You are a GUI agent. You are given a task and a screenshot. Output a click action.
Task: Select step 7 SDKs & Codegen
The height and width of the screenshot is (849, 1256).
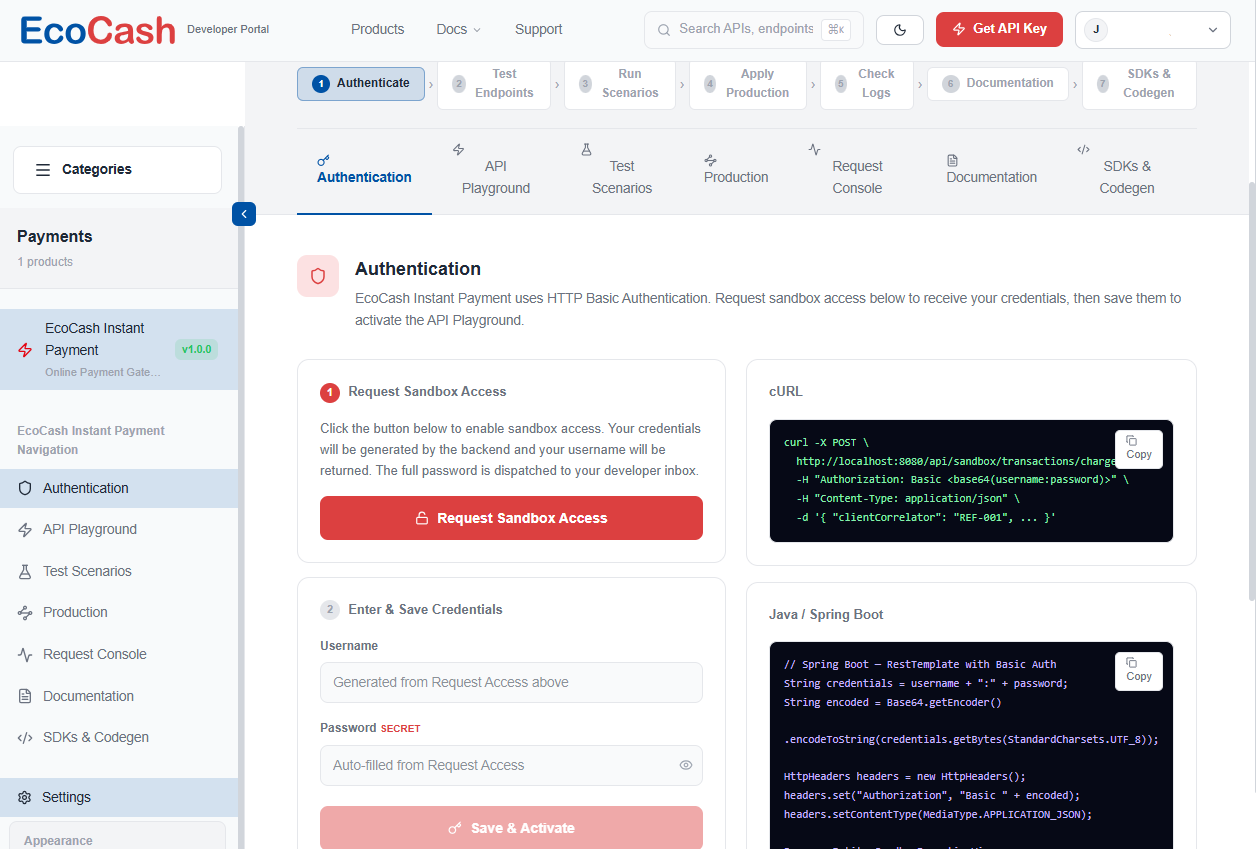[x=1139, y=83]
